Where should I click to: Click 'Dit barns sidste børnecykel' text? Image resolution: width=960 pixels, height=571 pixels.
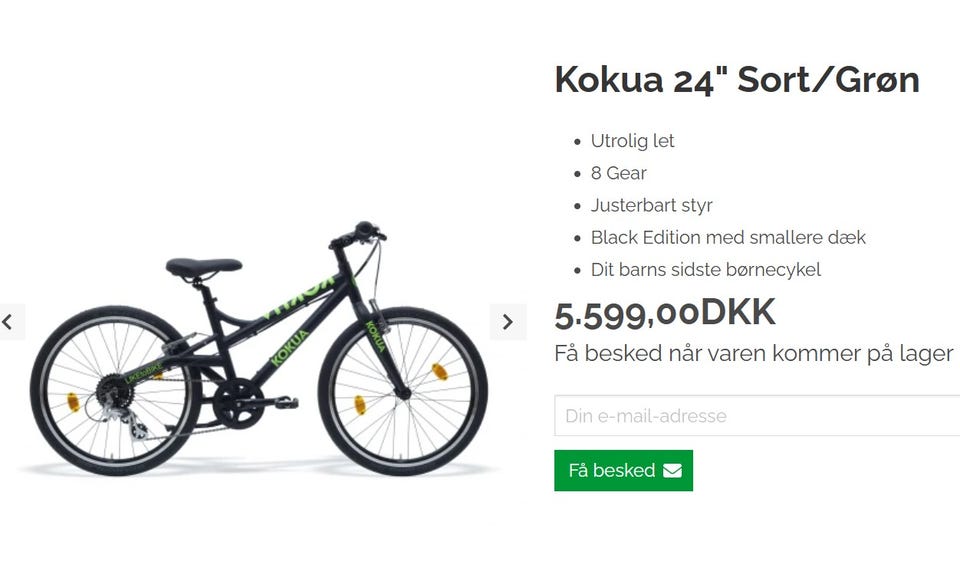point(705,270)
